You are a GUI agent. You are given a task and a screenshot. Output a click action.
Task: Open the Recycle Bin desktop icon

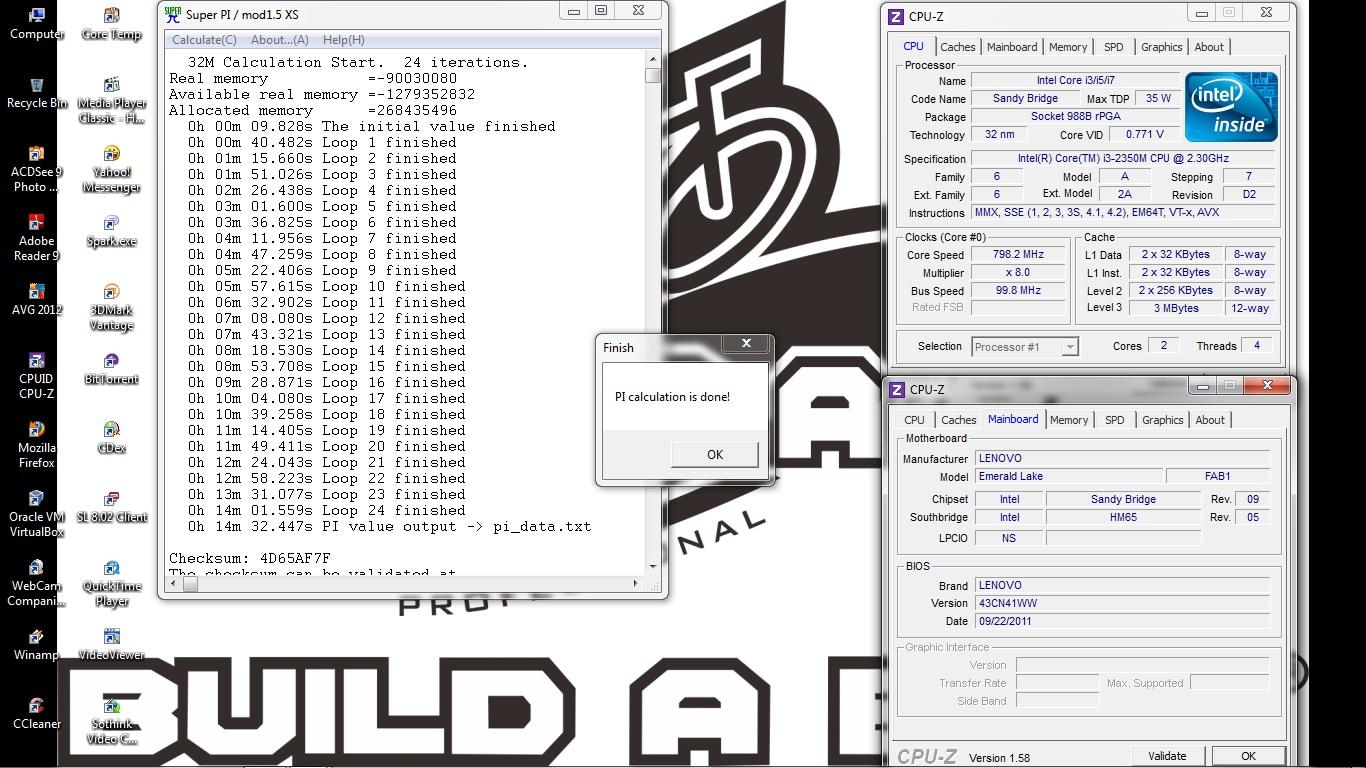pyautogui.click(x=36, y=92)
